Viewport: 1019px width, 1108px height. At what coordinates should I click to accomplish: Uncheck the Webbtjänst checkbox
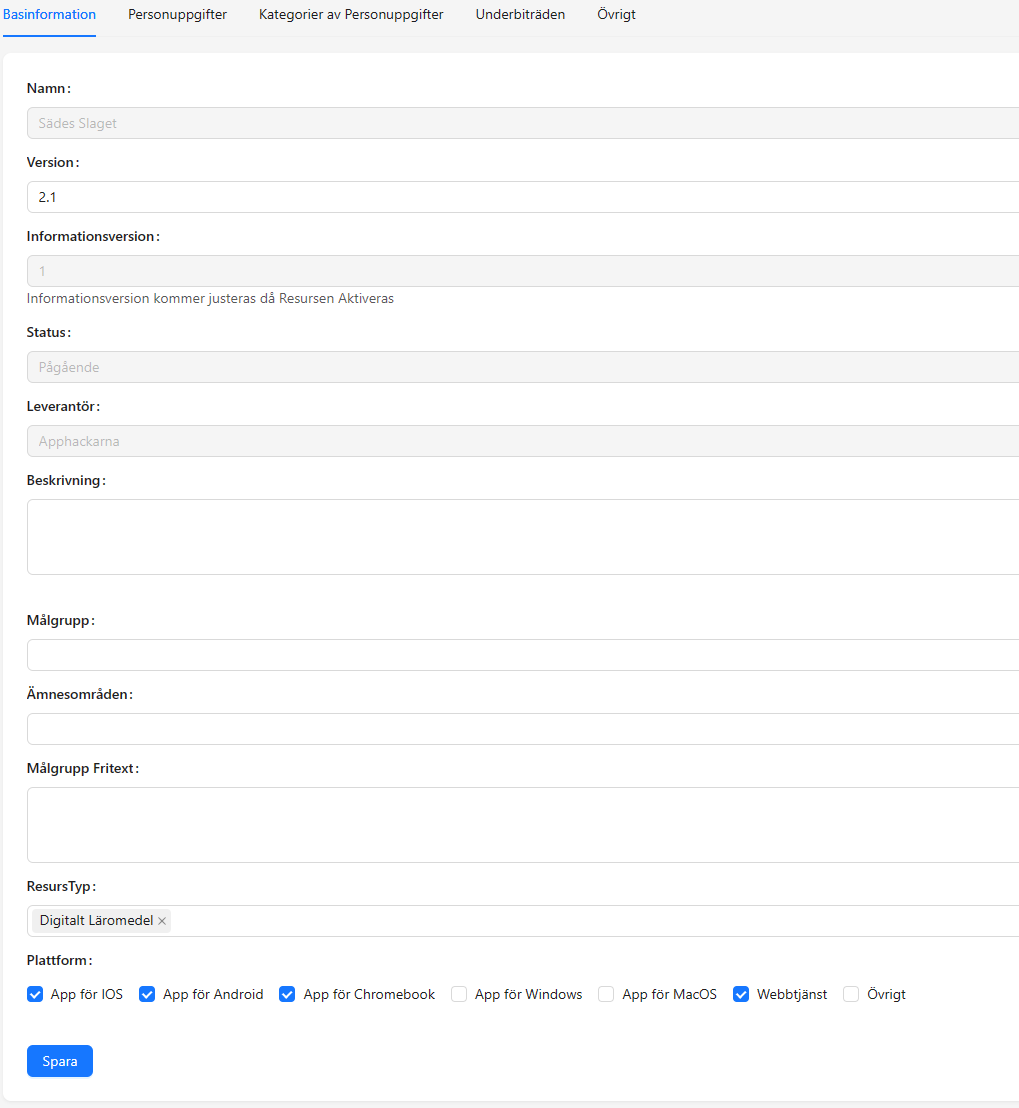(x=741, y=994)
